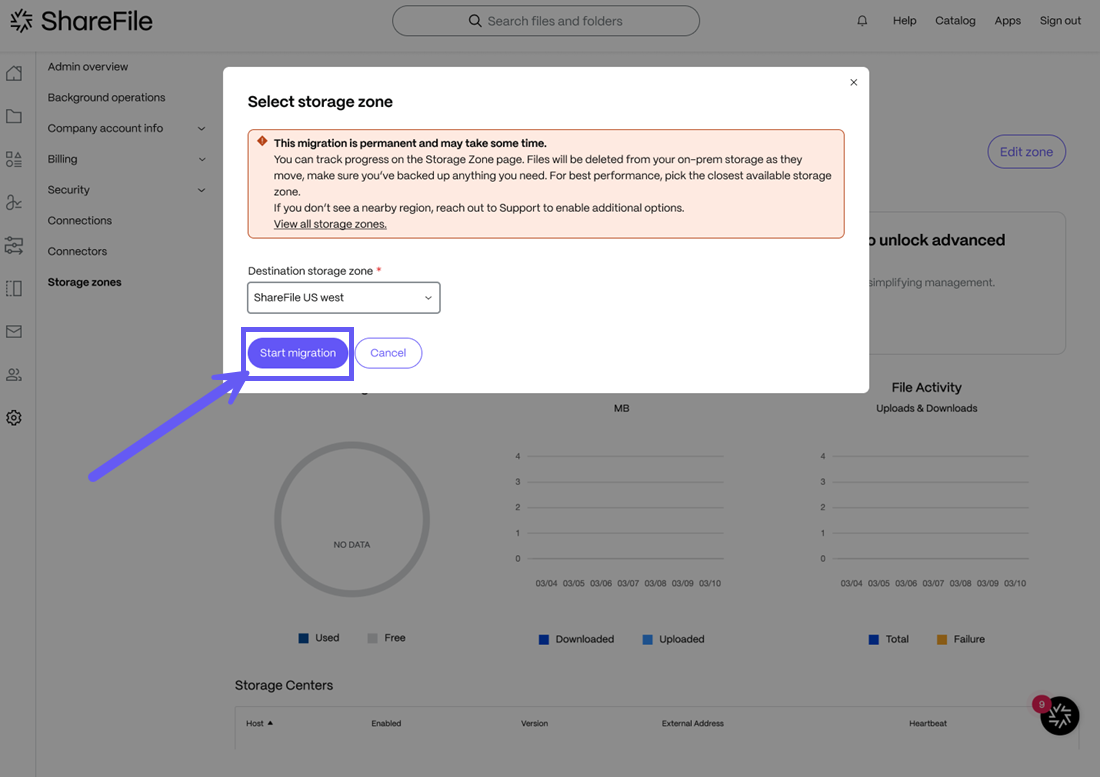Go to Admin overview
Image resolution: width=1100 pixels, height=777 pixels.
pos(88,67)
